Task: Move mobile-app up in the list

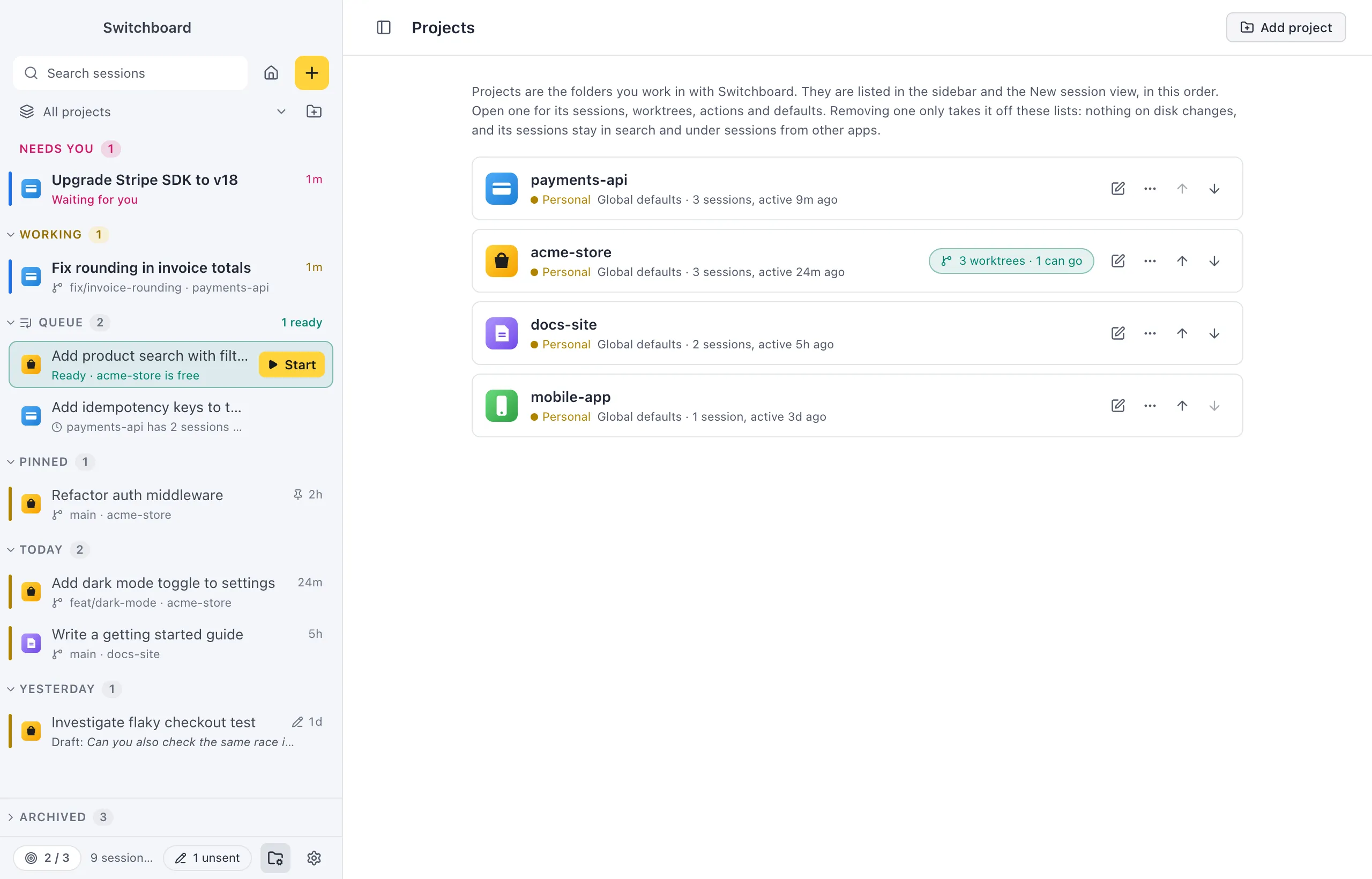Action: click(x=1182, y=406)
